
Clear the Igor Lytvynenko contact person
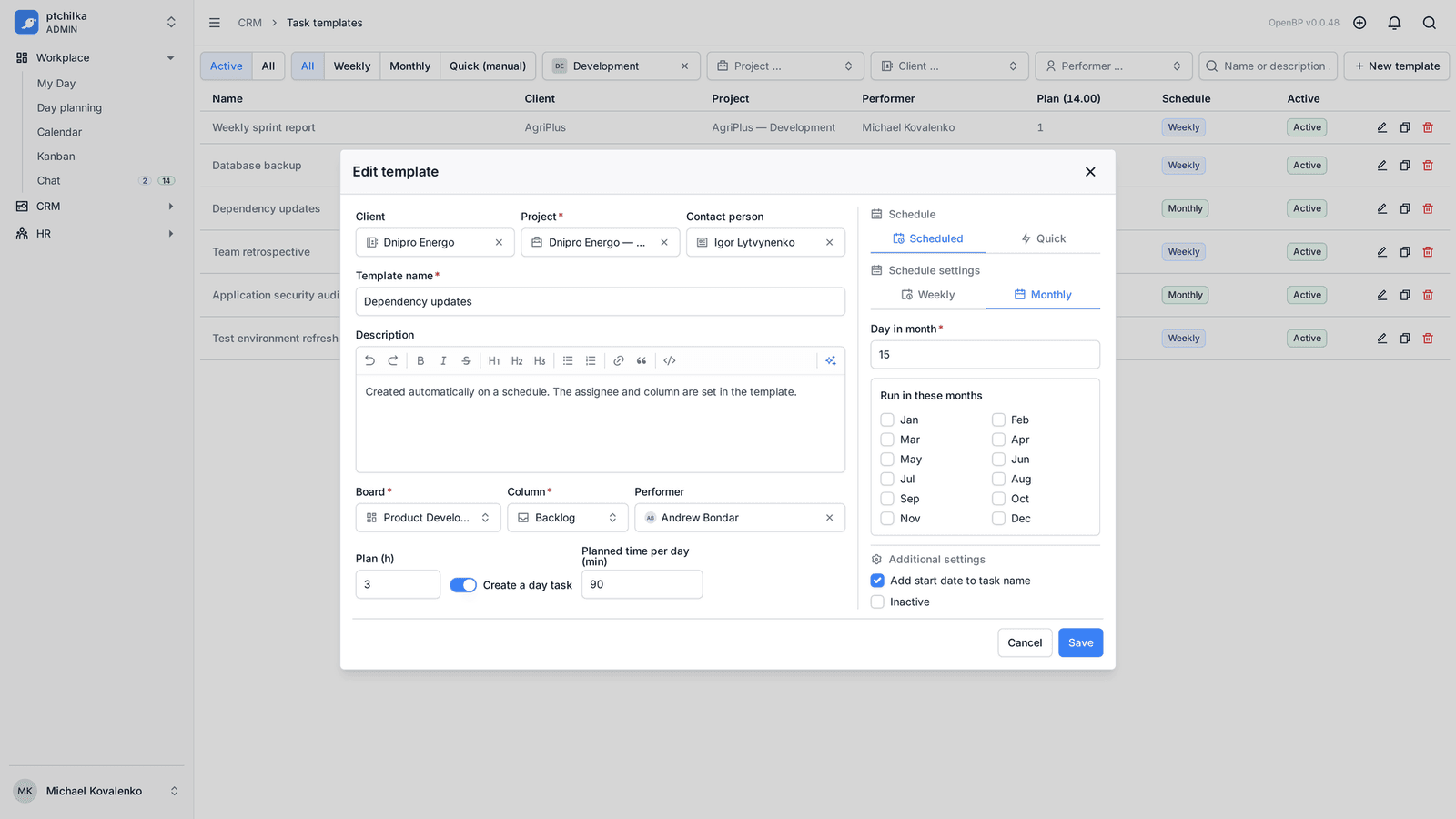pyautogui.click(x=829, y=242)
